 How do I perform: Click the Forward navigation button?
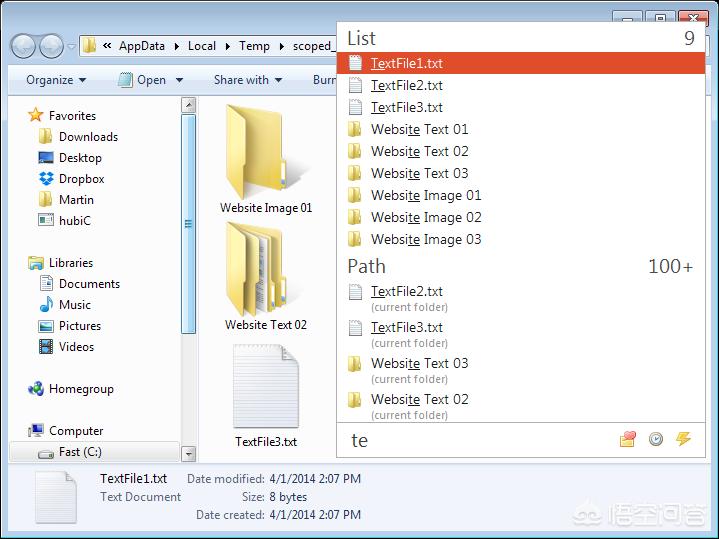(51, 46)
